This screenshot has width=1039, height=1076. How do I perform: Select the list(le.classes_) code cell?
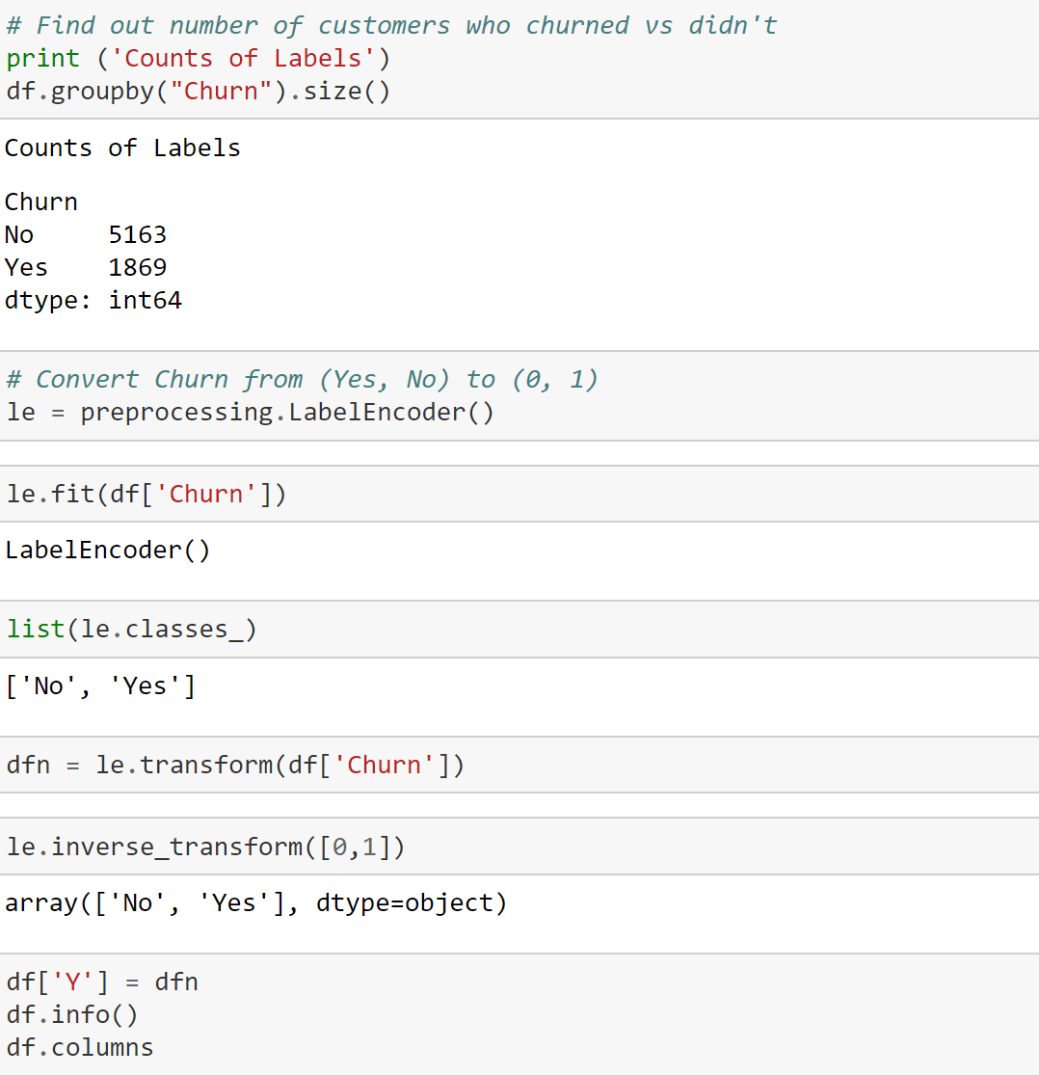[520, 629]
